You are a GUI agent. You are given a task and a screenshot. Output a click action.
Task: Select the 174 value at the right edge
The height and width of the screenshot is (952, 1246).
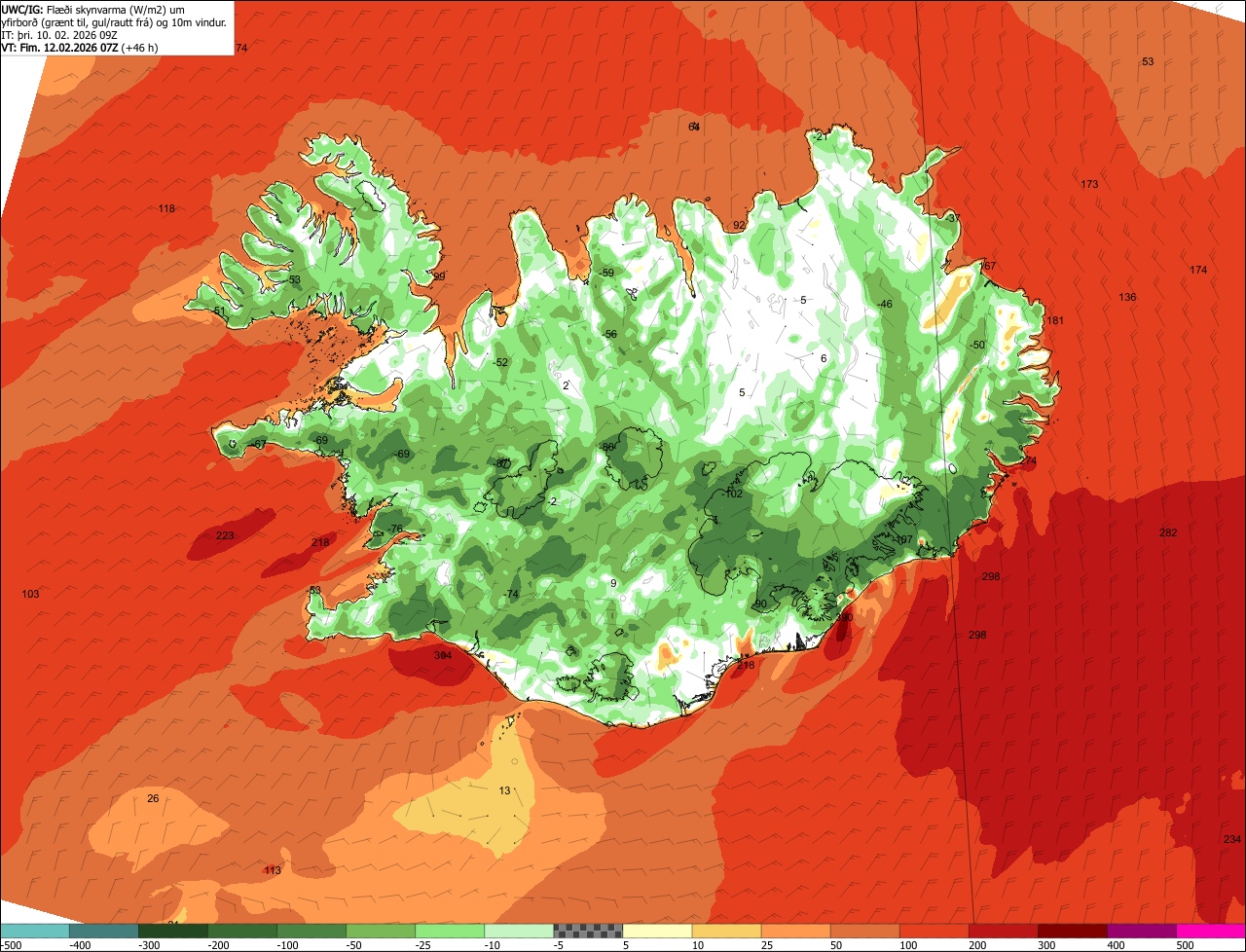tap(1198, 270)
